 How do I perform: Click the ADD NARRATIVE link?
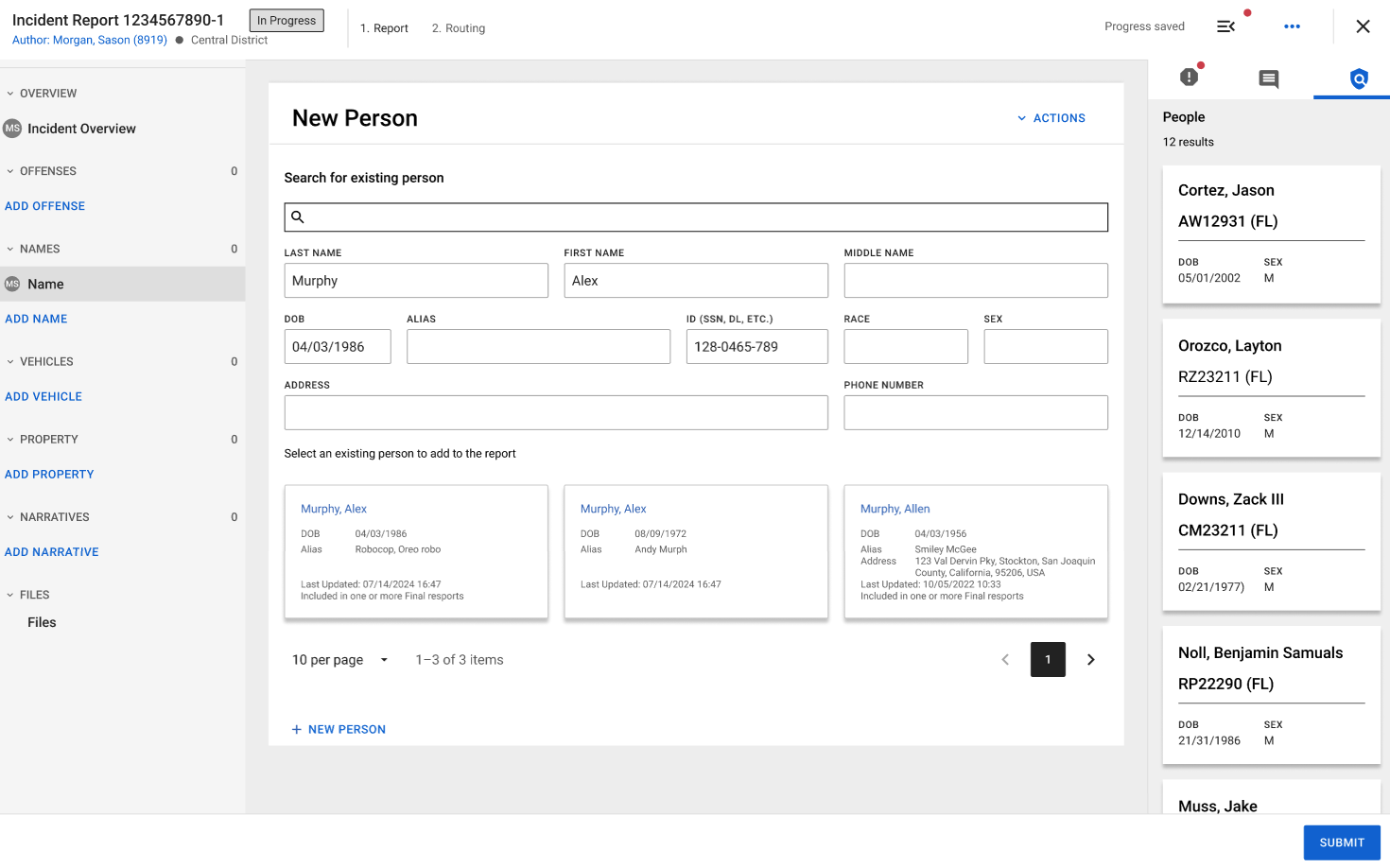[52, 552]
